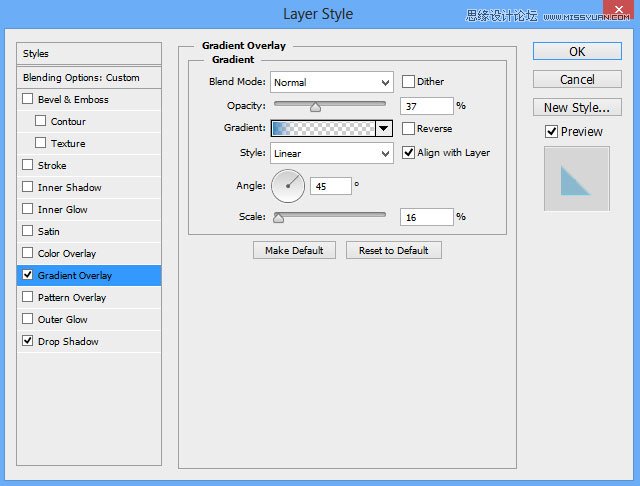
Task: Enable the Dither option
Action: (x=408, y=82)
